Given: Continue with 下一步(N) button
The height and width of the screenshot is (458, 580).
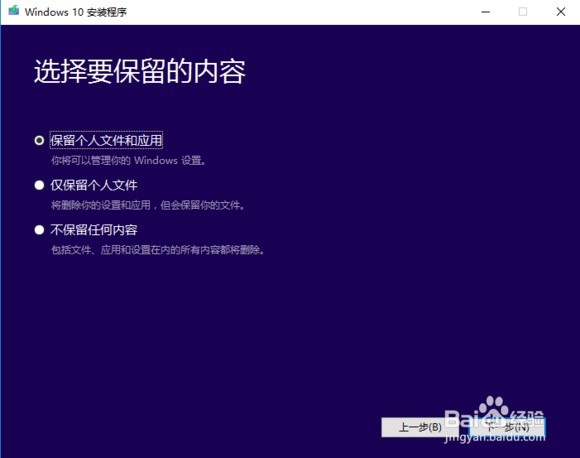Looking at the screenshot, I should [x=507, y=427].
